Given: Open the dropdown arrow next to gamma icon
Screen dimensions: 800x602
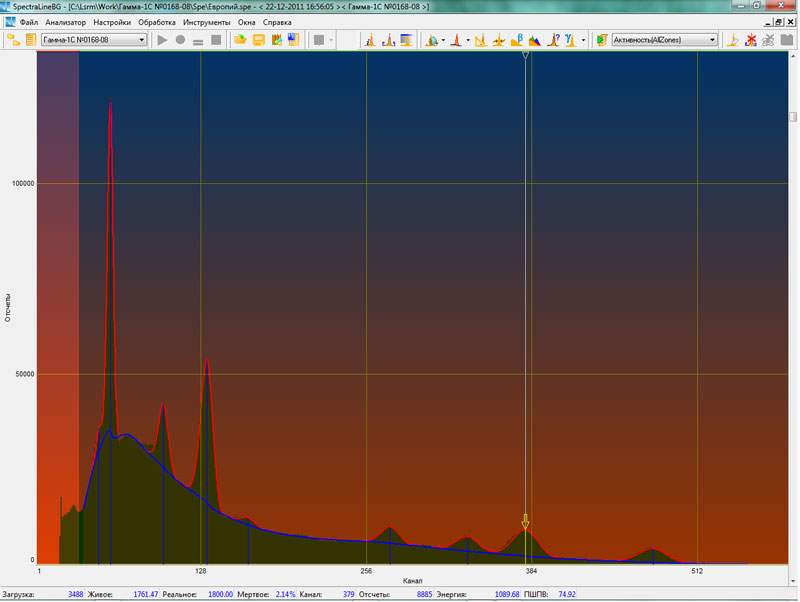Looking at the screenshot, I should [582, 40].
